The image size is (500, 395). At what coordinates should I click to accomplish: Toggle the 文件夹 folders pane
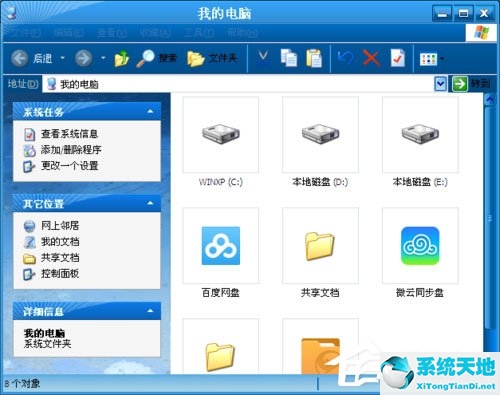(212, 59)
